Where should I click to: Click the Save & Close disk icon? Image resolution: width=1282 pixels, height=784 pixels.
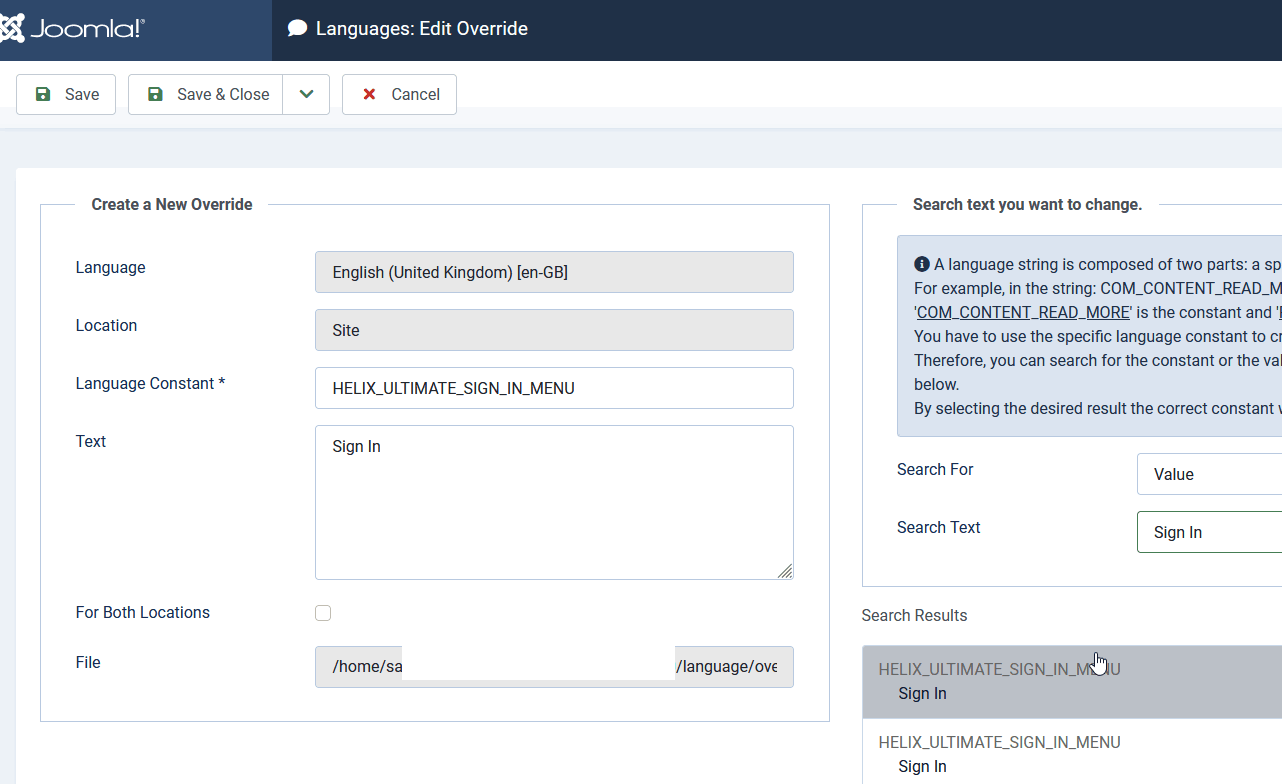click(x=155, y=94)
